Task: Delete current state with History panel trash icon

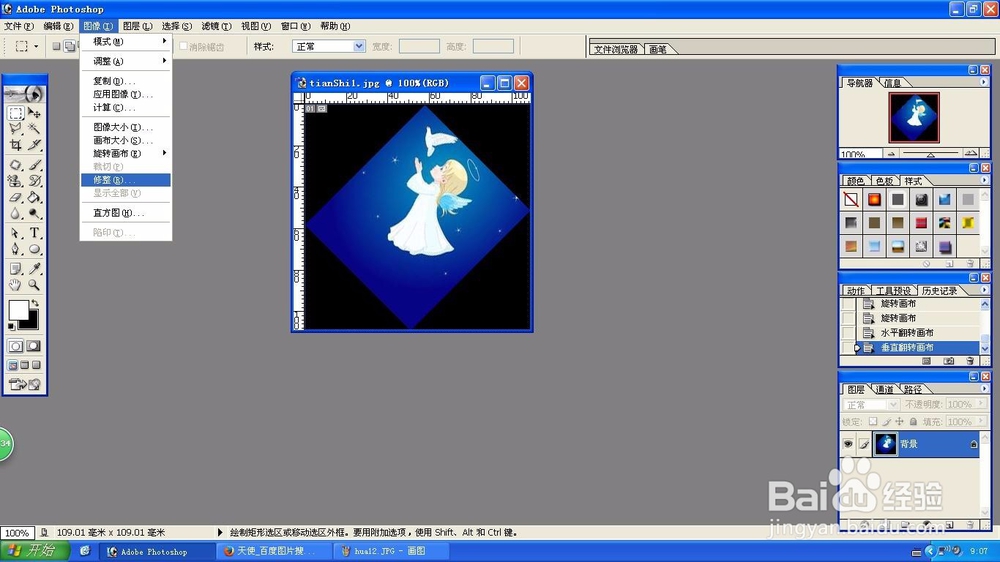Action: [971, 361]
